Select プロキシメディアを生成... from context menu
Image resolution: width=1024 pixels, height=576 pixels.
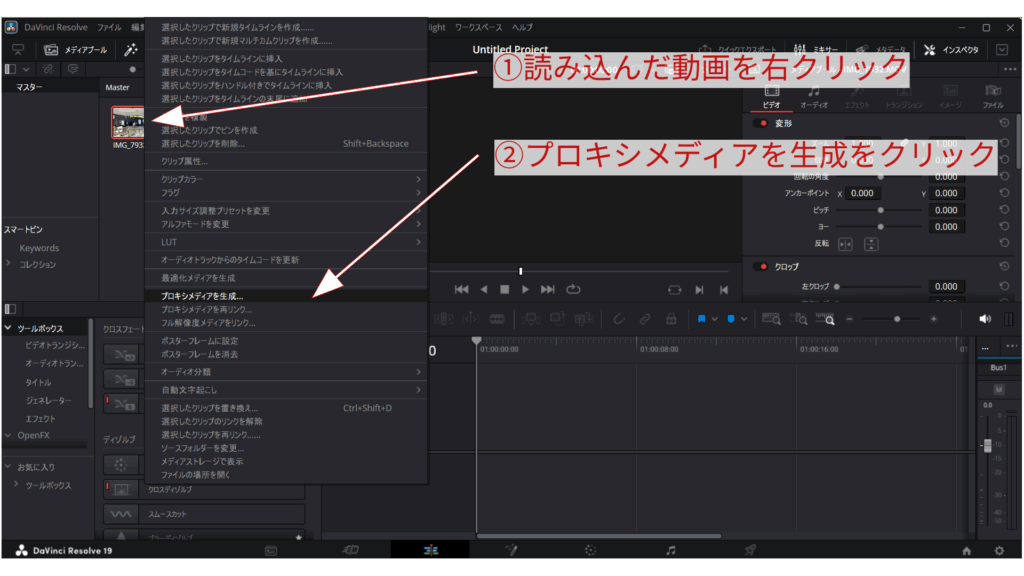tap(286, 296)
